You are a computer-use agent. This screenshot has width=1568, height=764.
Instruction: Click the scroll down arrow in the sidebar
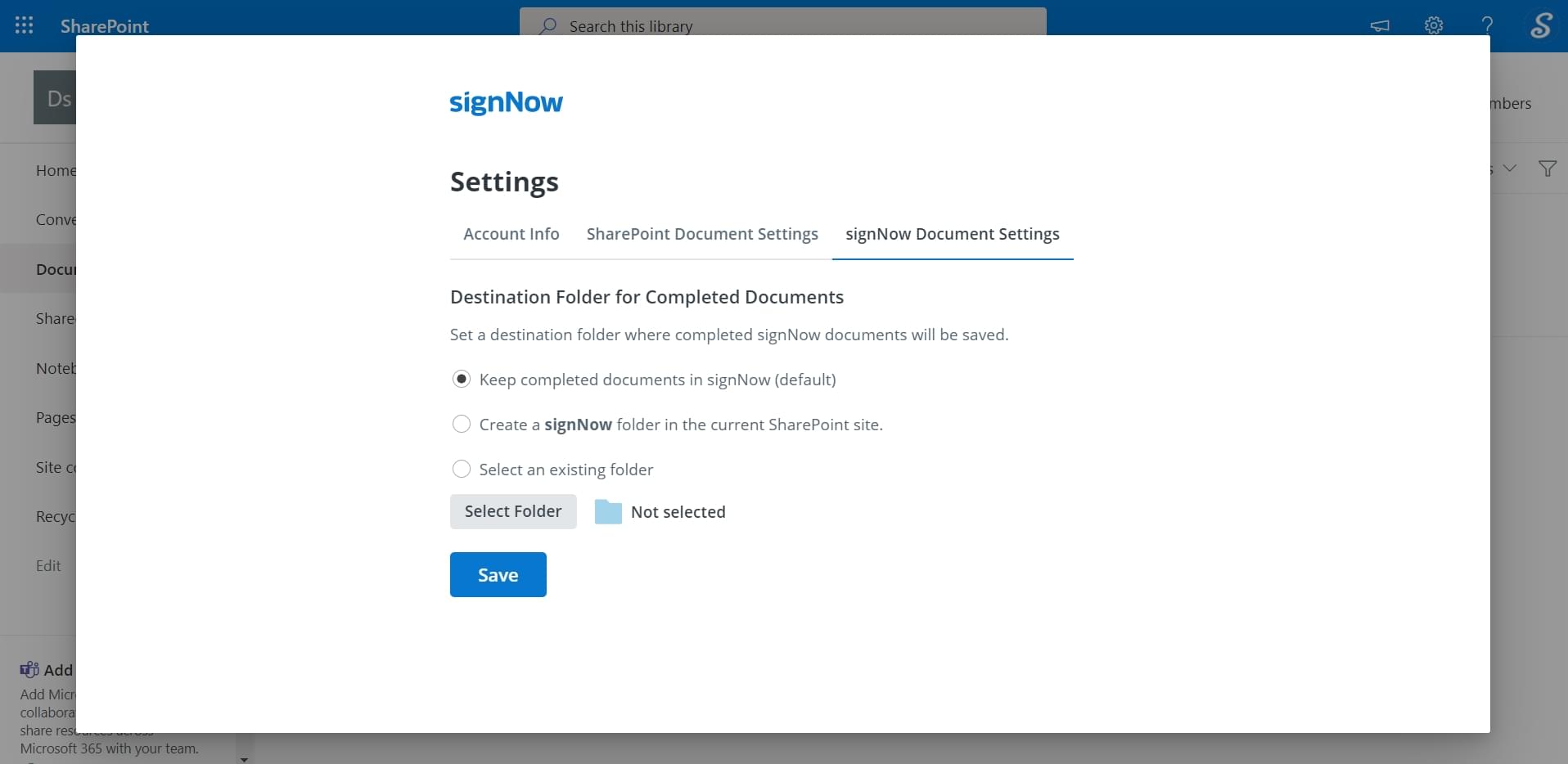pyautogui.click(x=244, y=759)
